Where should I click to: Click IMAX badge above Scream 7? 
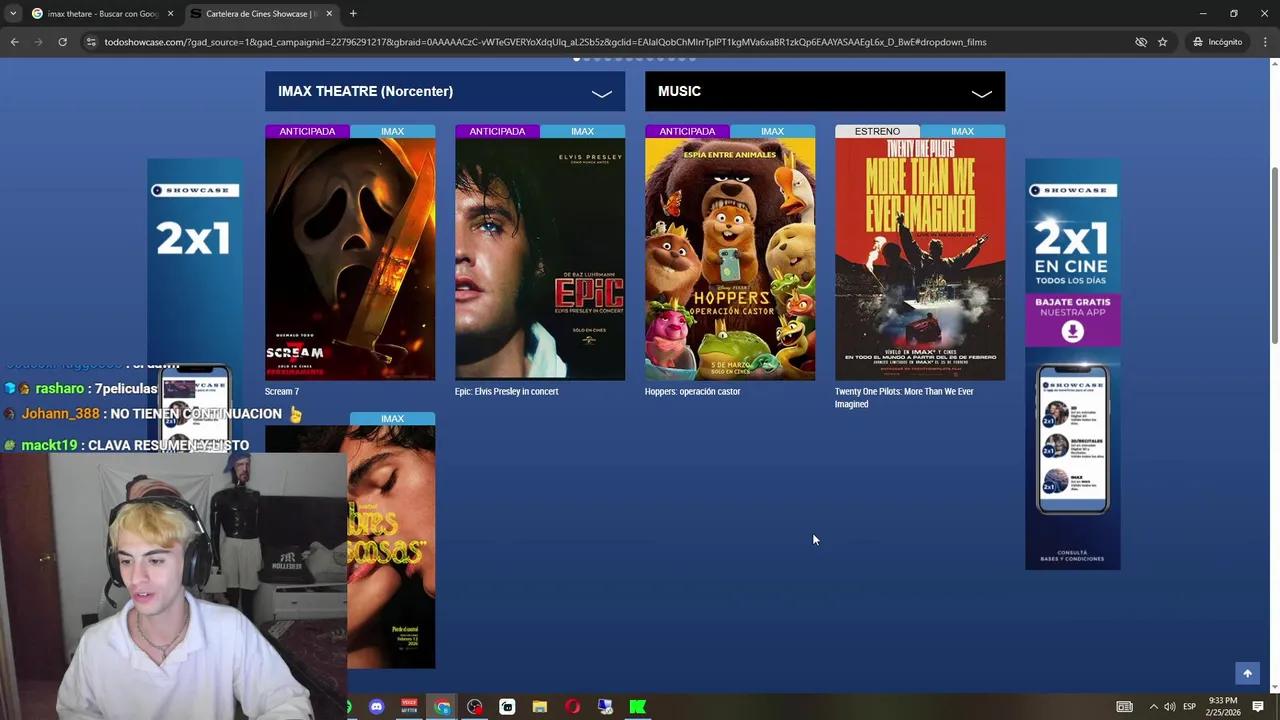(x=392, y=131)
